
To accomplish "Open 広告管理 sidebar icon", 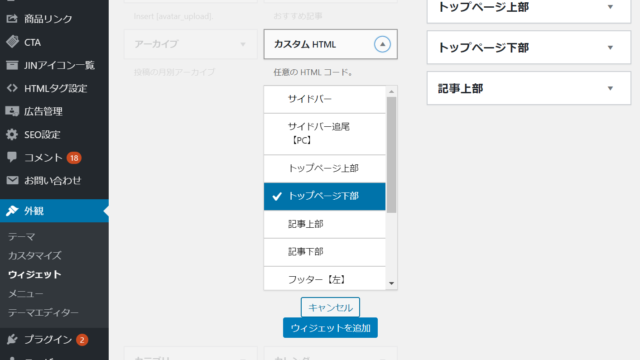I will [x=12, y=111].
